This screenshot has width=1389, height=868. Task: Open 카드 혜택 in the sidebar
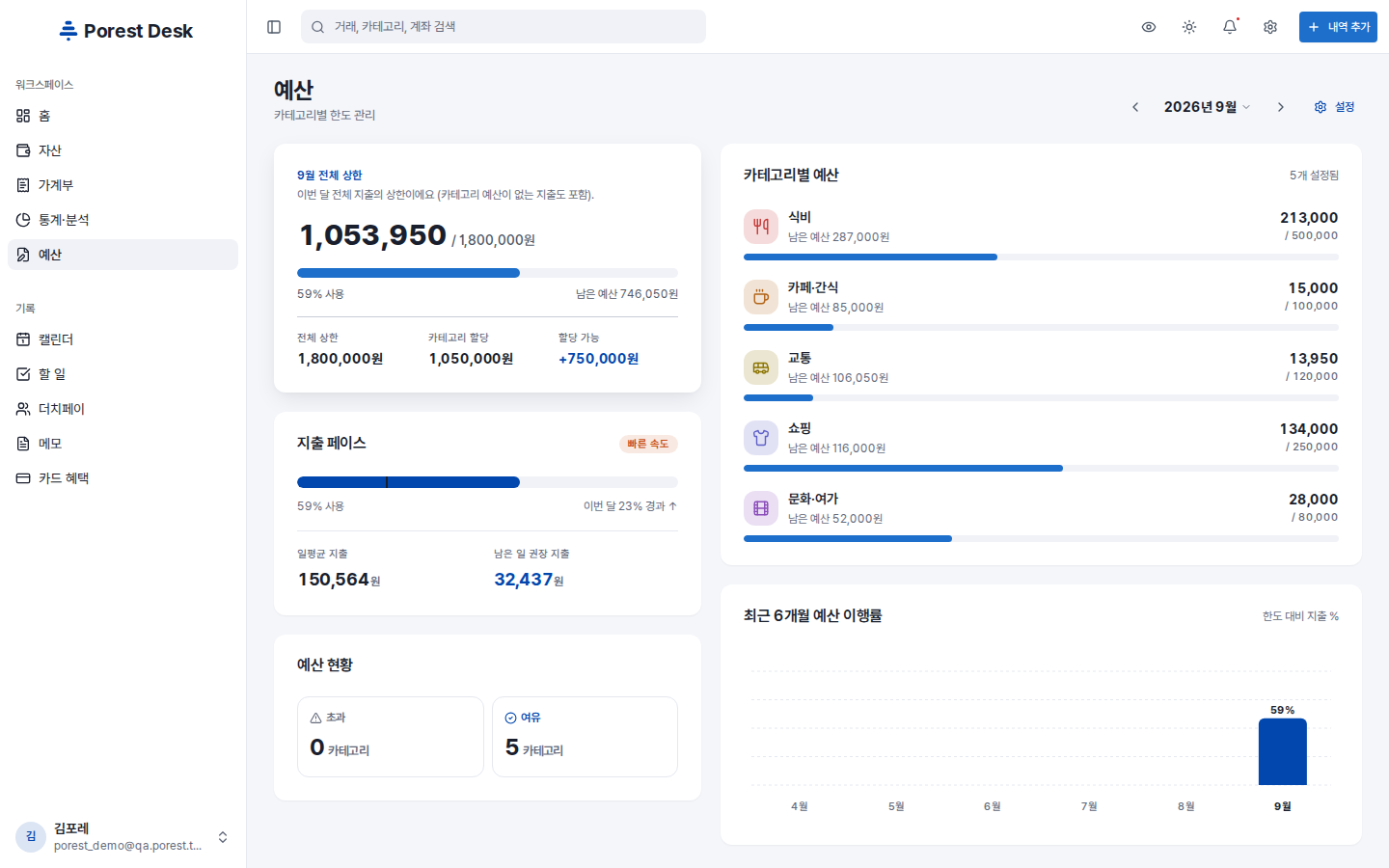click(123, 478)
